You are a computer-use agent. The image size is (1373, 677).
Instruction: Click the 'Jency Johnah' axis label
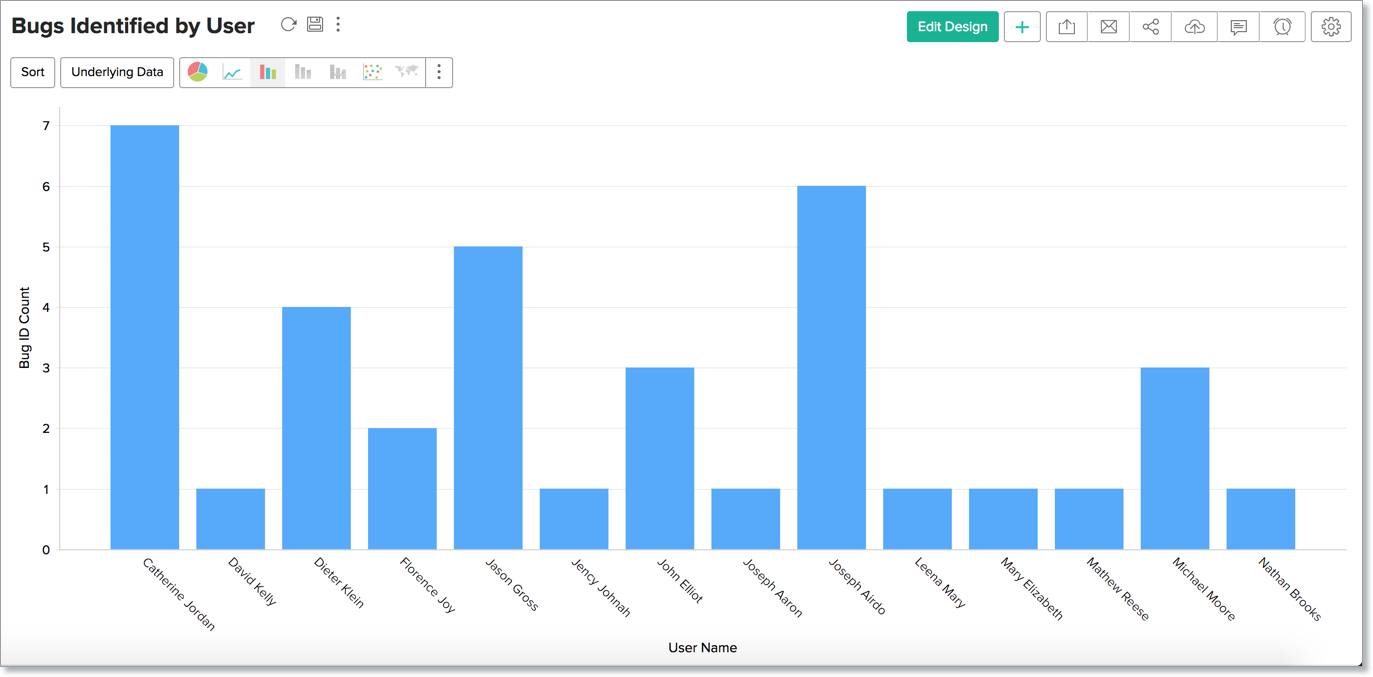click(601, 587)
